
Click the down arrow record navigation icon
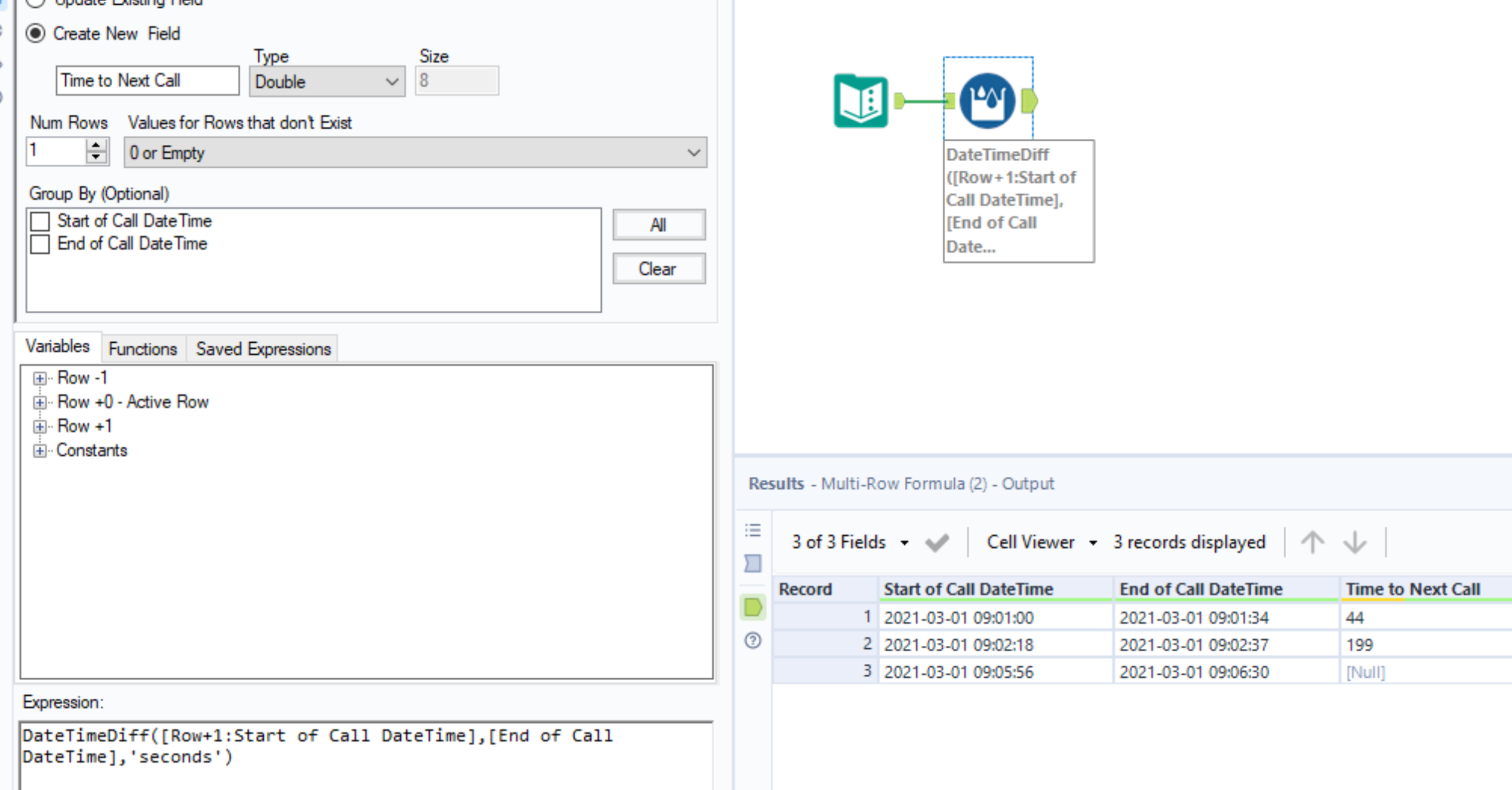click(1354, 542)
